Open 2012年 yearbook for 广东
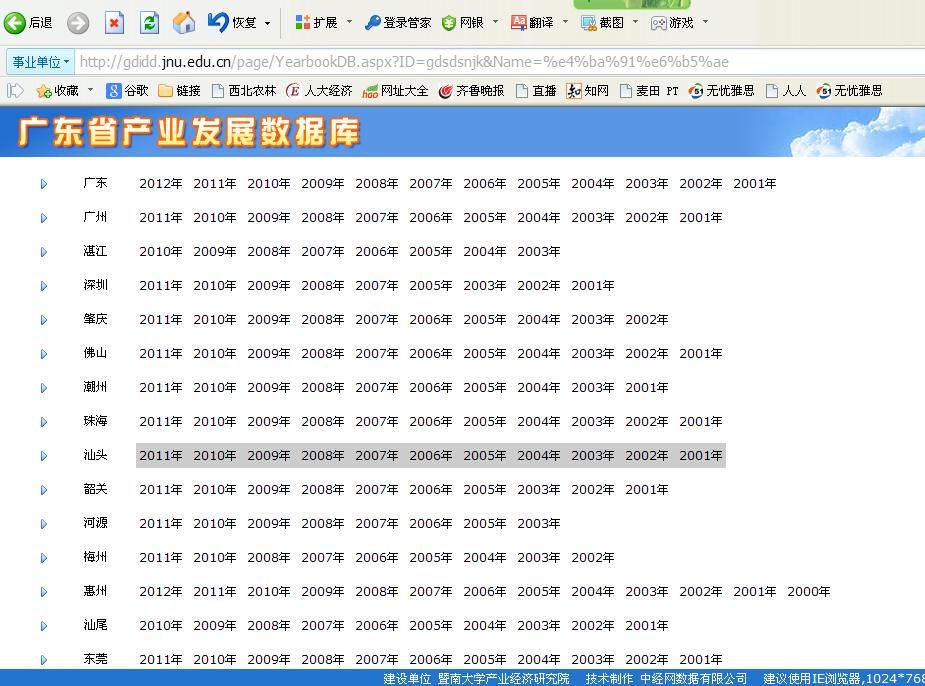The width and height of the screenshot is (925, 686). pos(161,183)
